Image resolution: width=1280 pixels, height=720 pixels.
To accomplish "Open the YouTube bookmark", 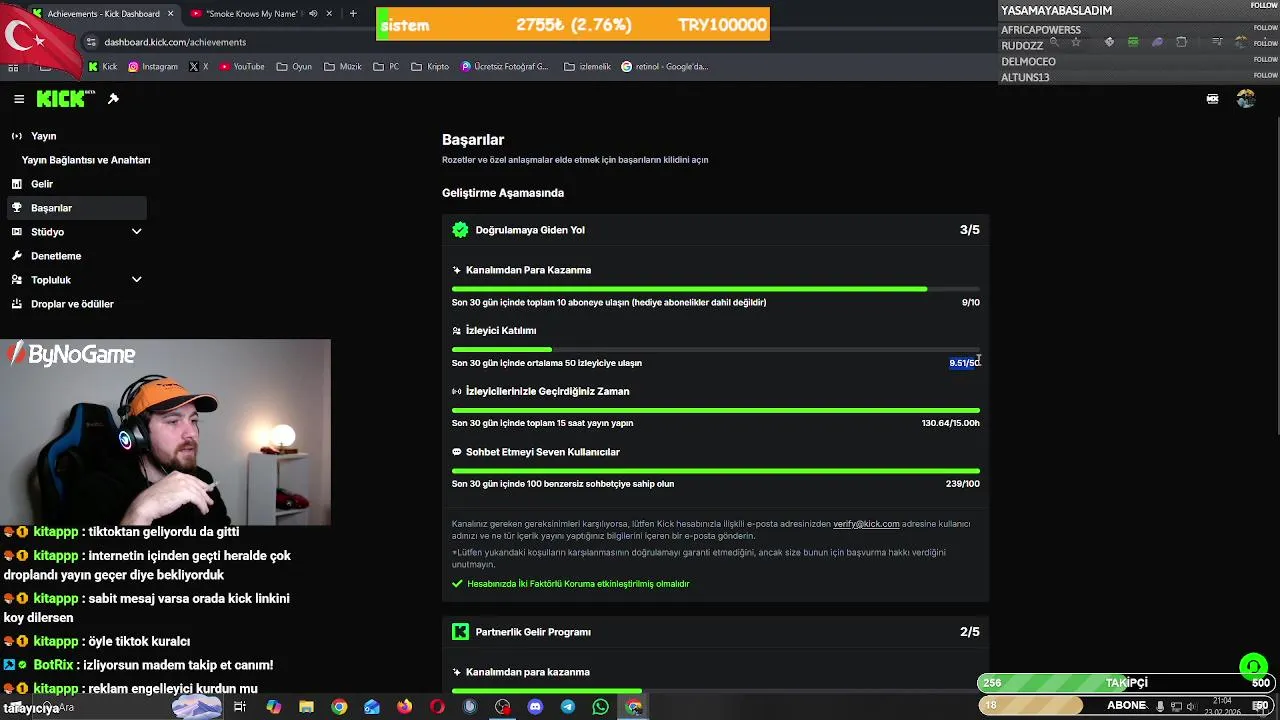I will tap(242, 67).
